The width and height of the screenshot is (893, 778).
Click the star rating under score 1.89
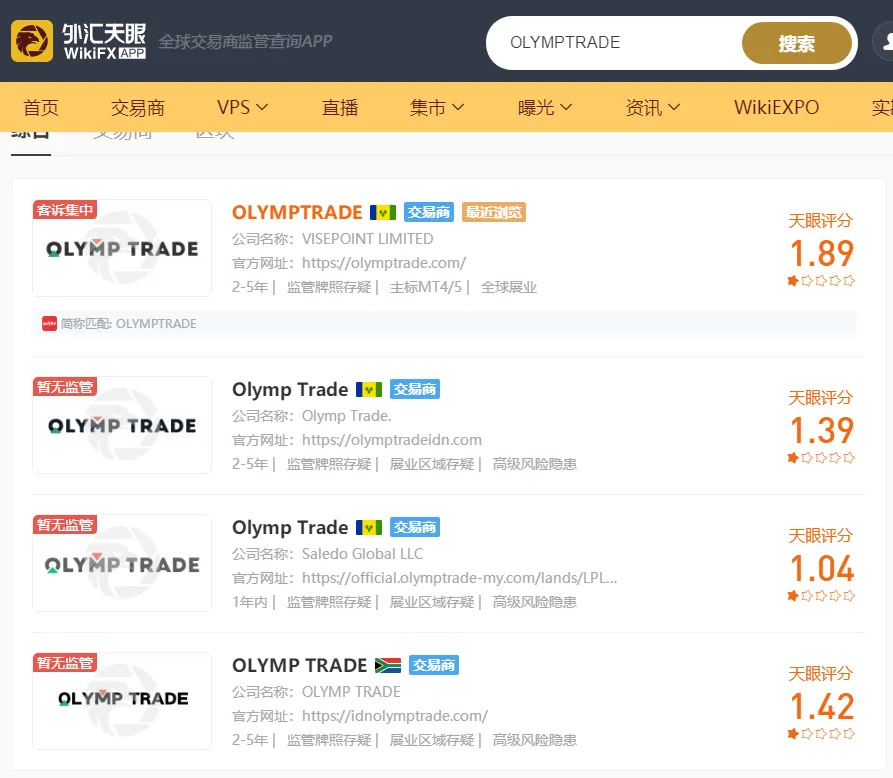click(x=821, y=281)
